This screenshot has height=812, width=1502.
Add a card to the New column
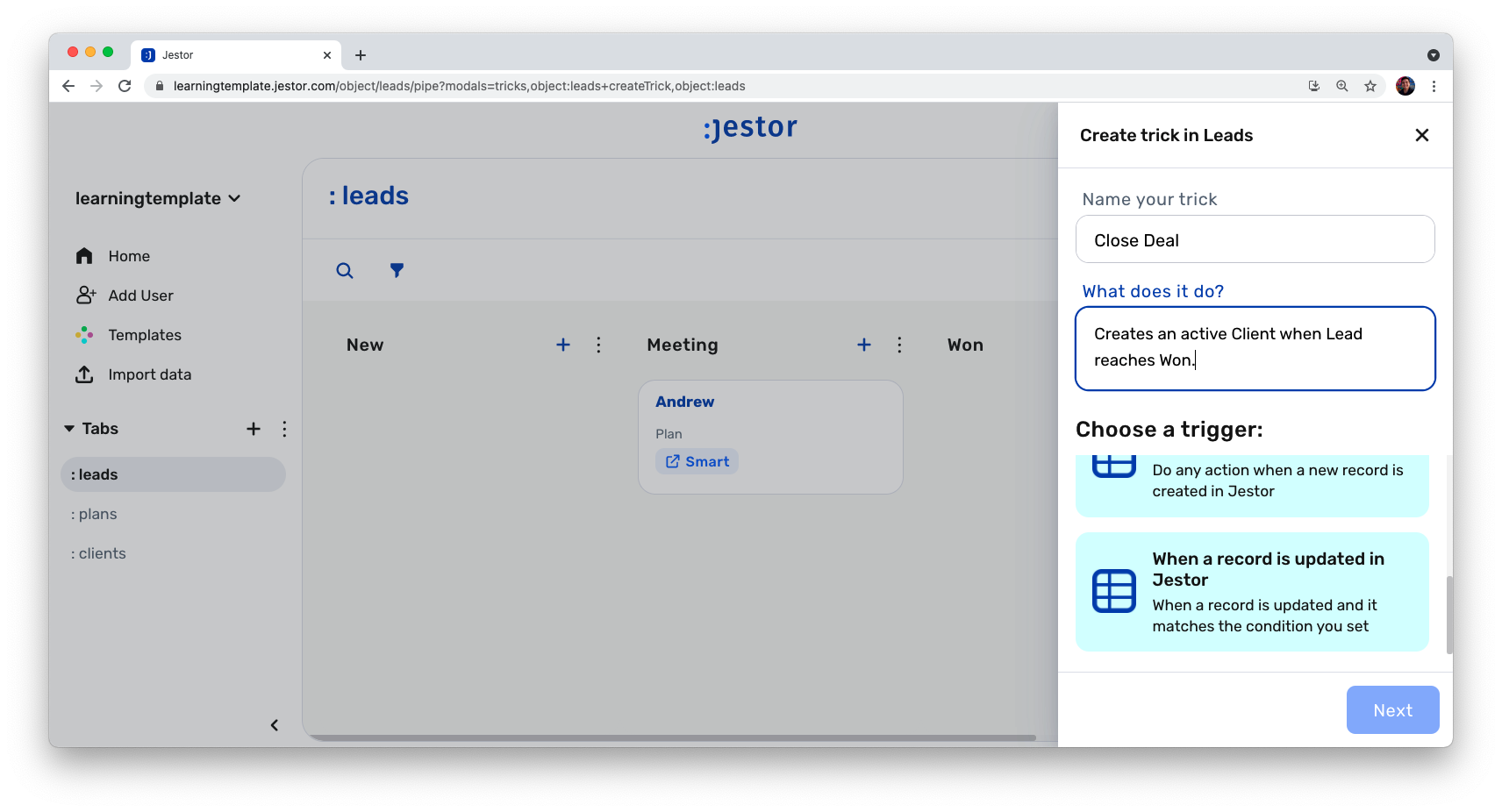(x=563, y=345)
